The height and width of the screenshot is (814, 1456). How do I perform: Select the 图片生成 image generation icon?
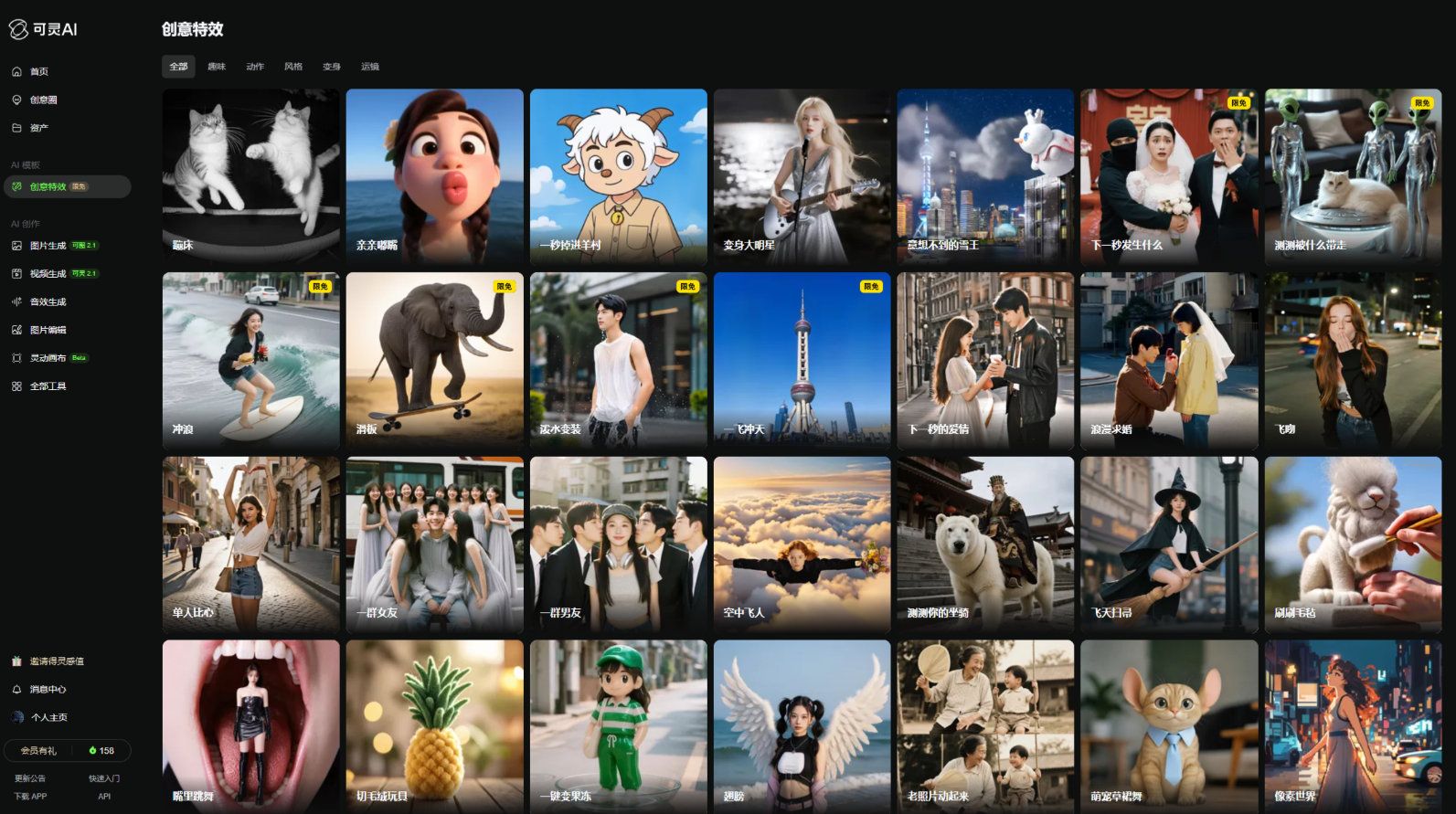[16, 246]
